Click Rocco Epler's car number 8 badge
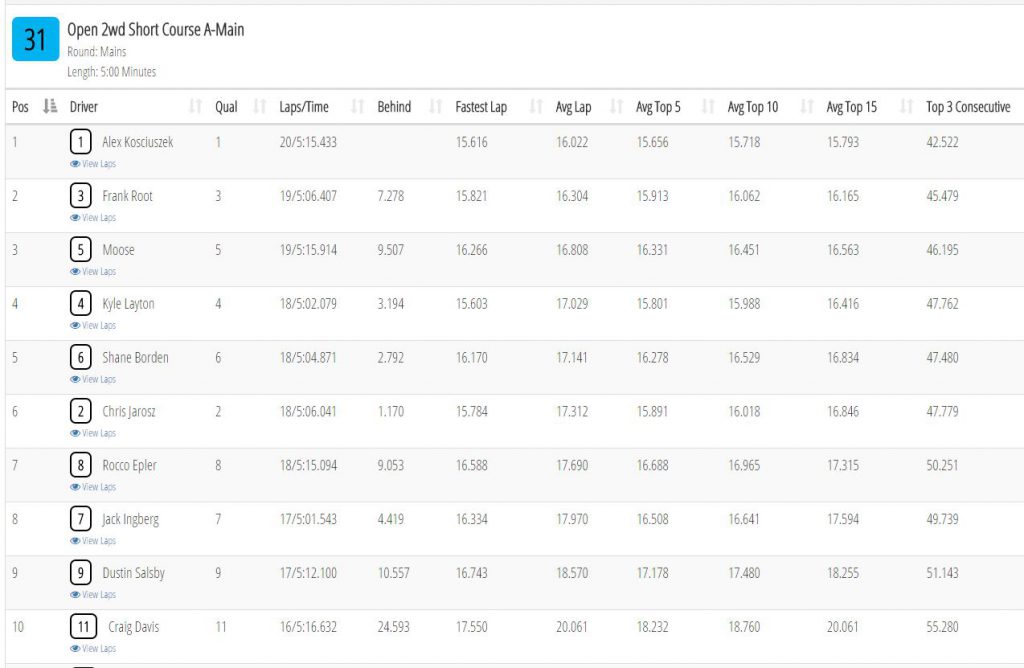 80,465
